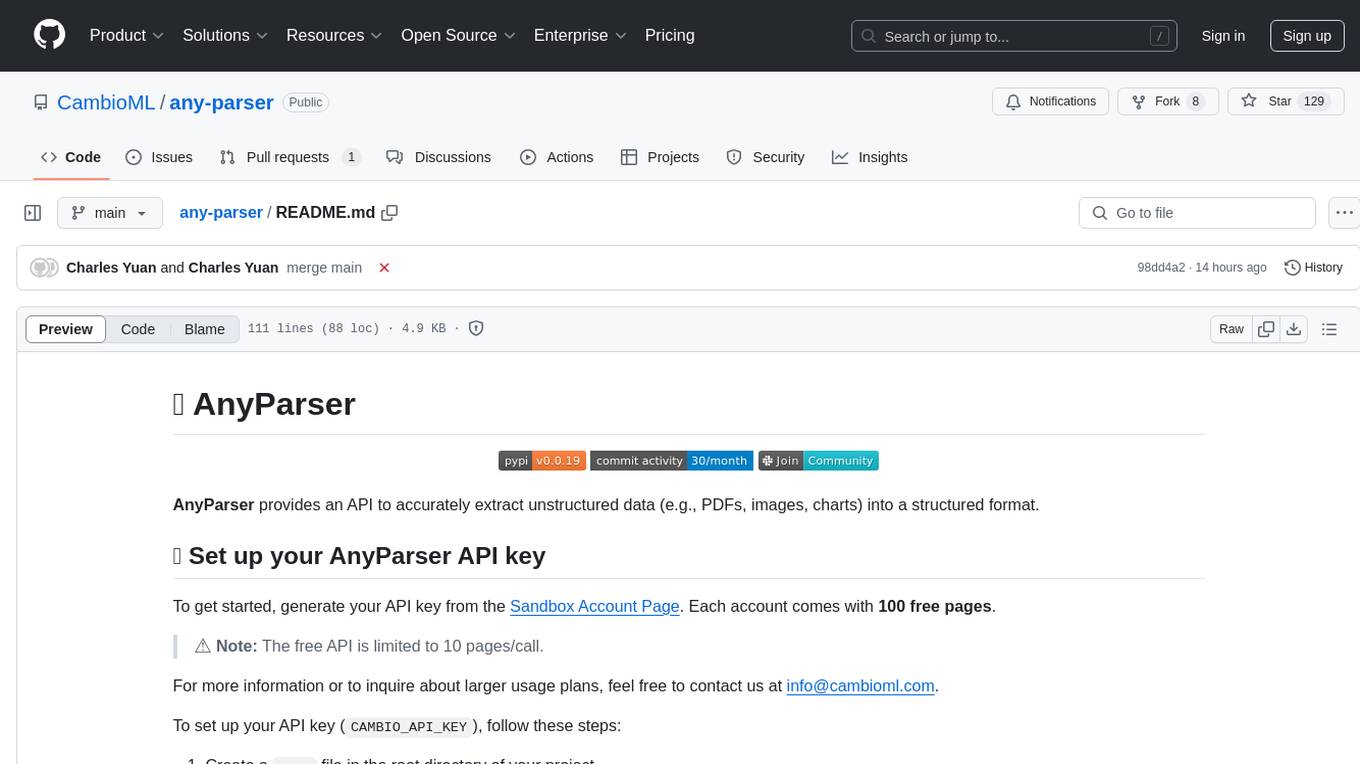Click the CAMBIO_API_KEY code text
The width and height of the screenshot is (1360, 764).
[410, 726]
